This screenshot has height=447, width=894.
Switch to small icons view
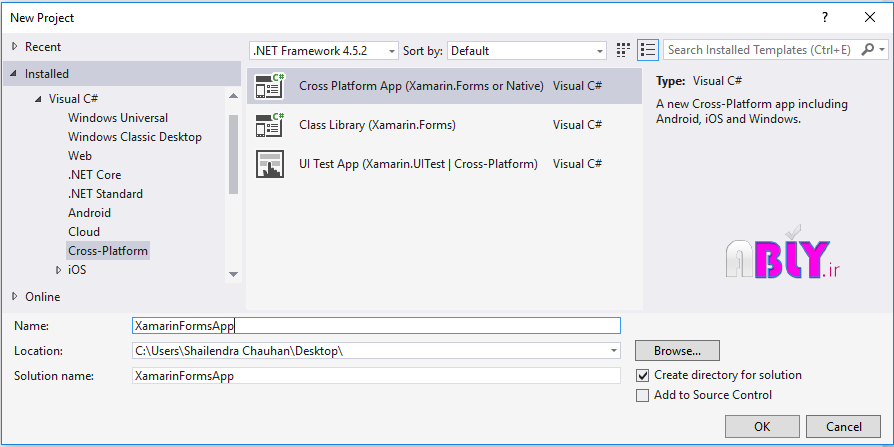tap(623, 50)
